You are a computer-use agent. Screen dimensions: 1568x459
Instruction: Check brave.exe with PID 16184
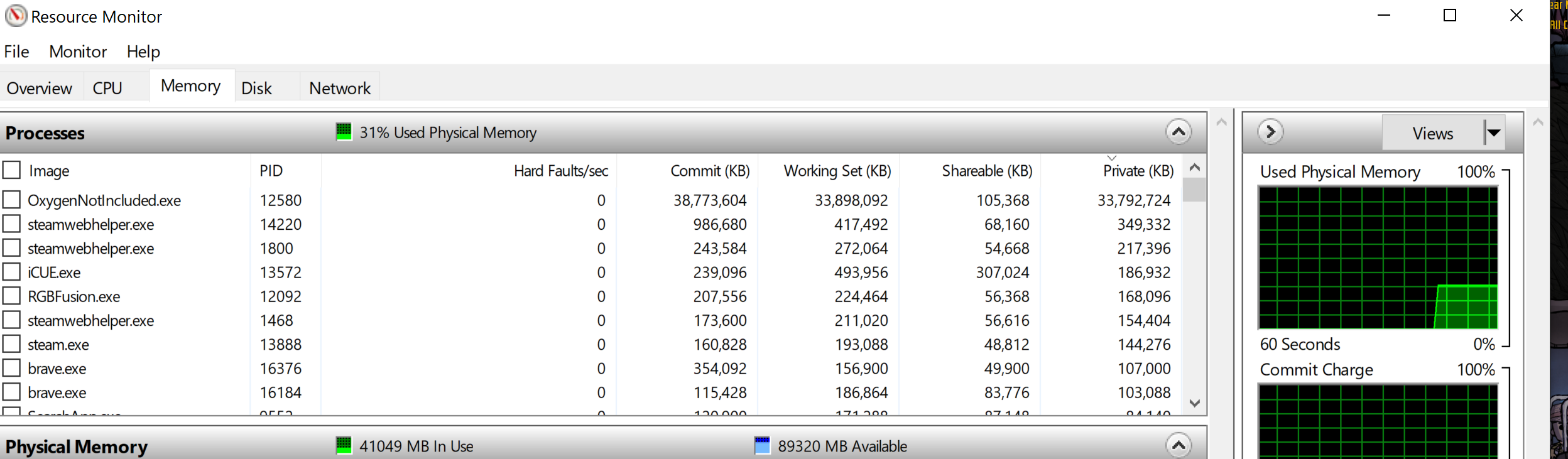pyautogui.click(x=11, y=392)
